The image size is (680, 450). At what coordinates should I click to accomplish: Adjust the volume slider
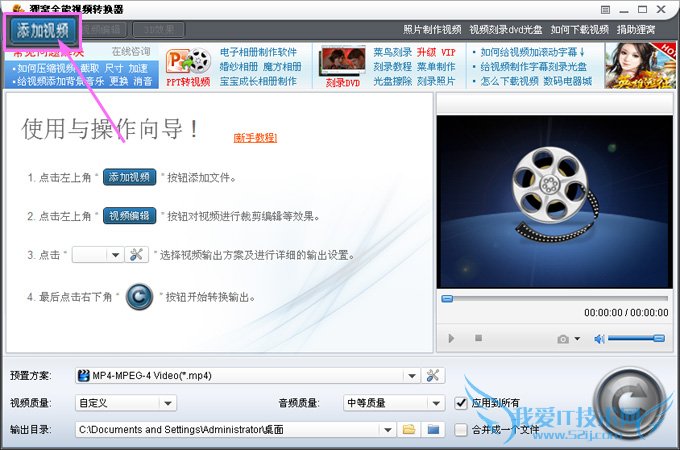click(x=636, y=338)
